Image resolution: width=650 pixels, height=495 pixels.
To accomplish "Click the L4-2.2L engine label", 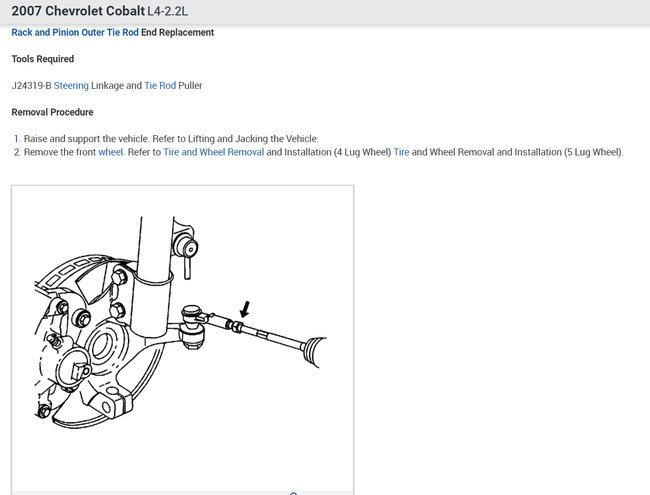I will [167, 11].
